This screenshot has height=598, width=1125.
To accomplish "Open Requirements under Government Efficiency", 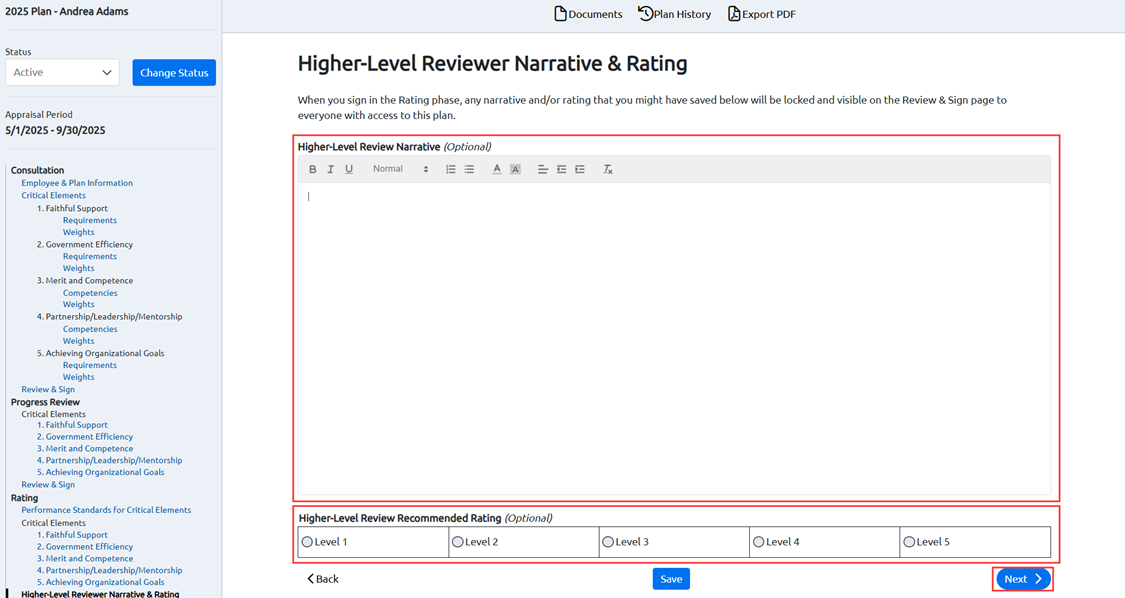I will tap(90, 256).
